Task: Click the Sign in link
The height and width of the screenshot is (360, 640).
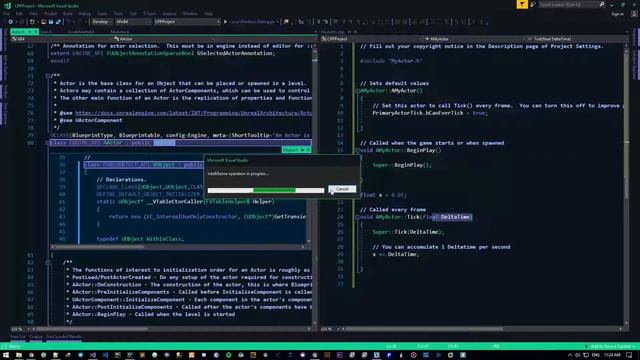Action: [618, 14]
